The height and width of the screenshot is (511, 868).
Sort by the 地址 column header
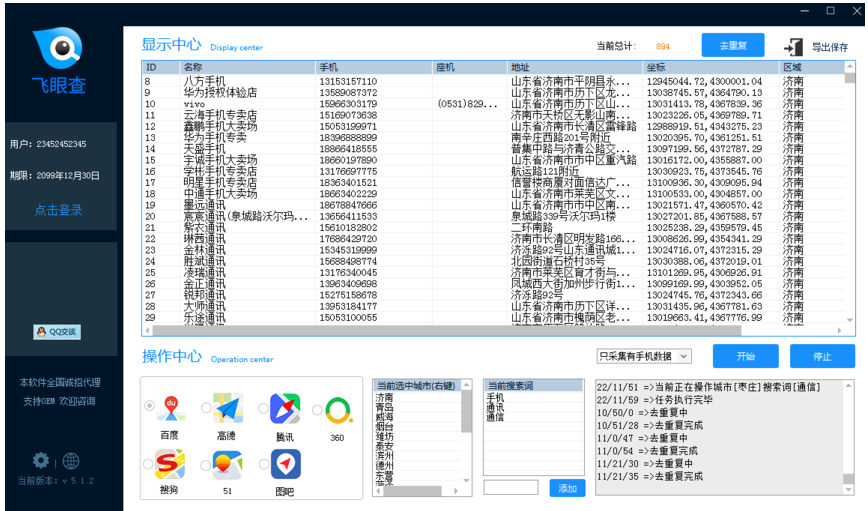575,67
